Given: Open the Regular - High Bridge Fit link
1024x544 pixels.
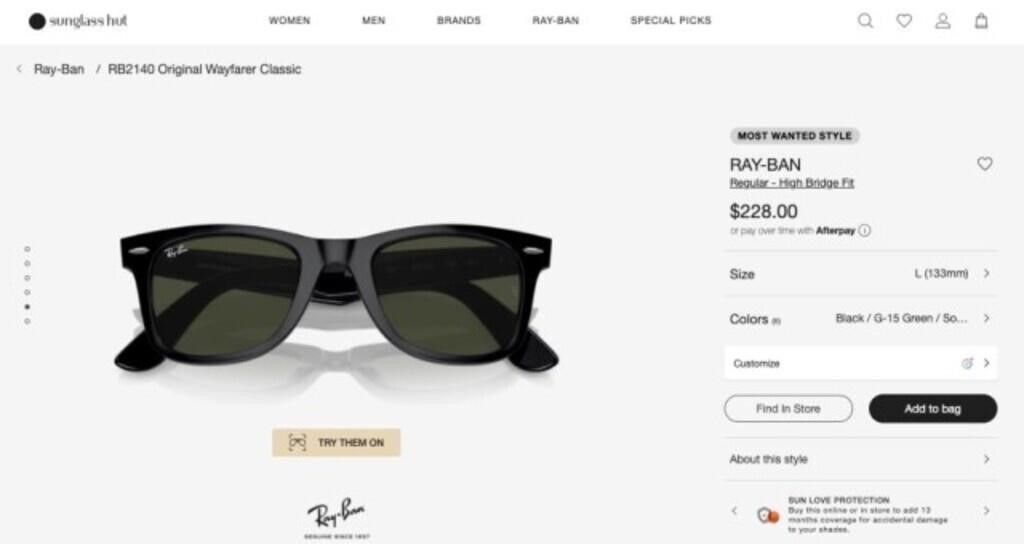Looking at the screenshot, I should pyautogui.click(x=792, y=184).
